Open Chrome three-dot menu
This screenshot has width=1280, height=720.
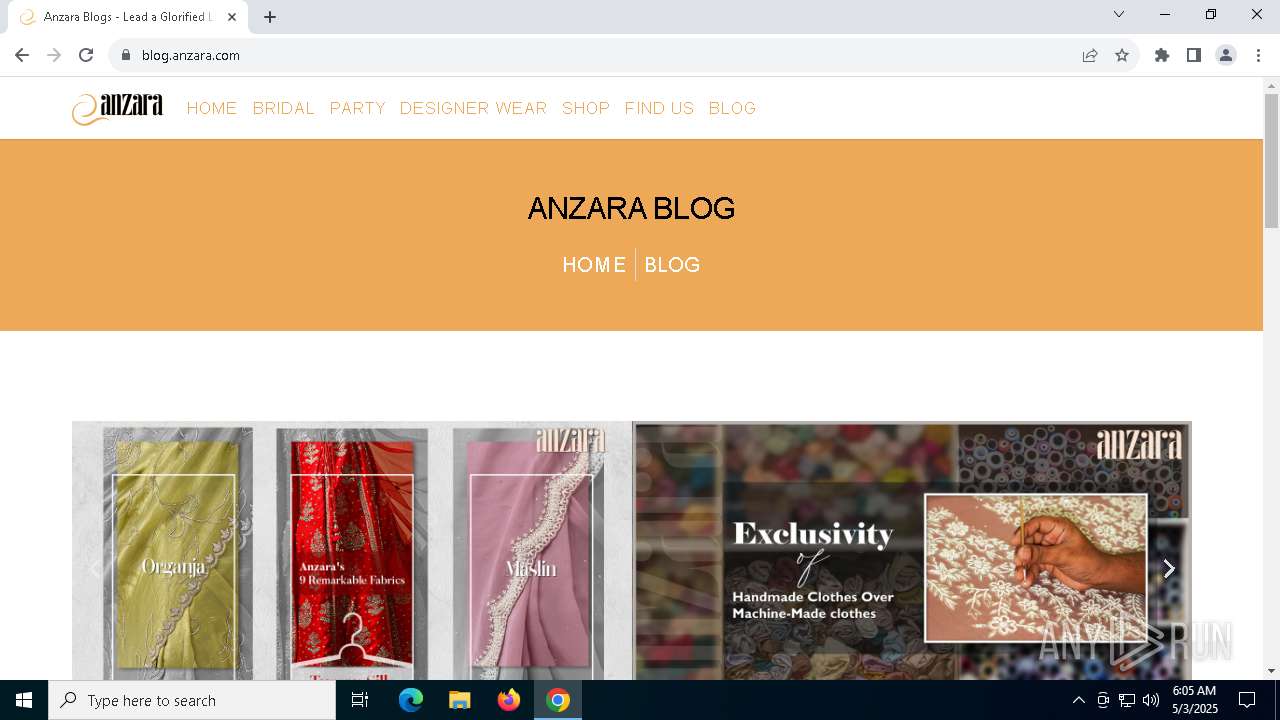(x=1258, y=55)
